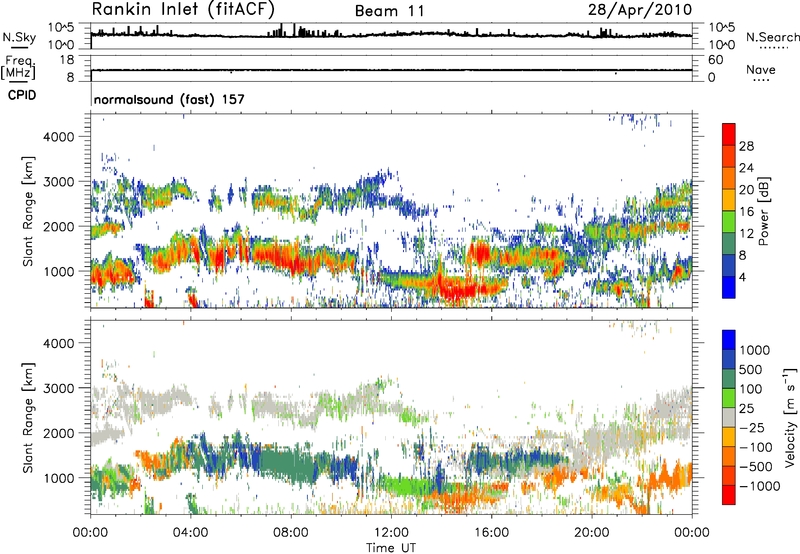Click the Power [dB] colorbar label
The image size is (800, 554).
pos(763,211)
